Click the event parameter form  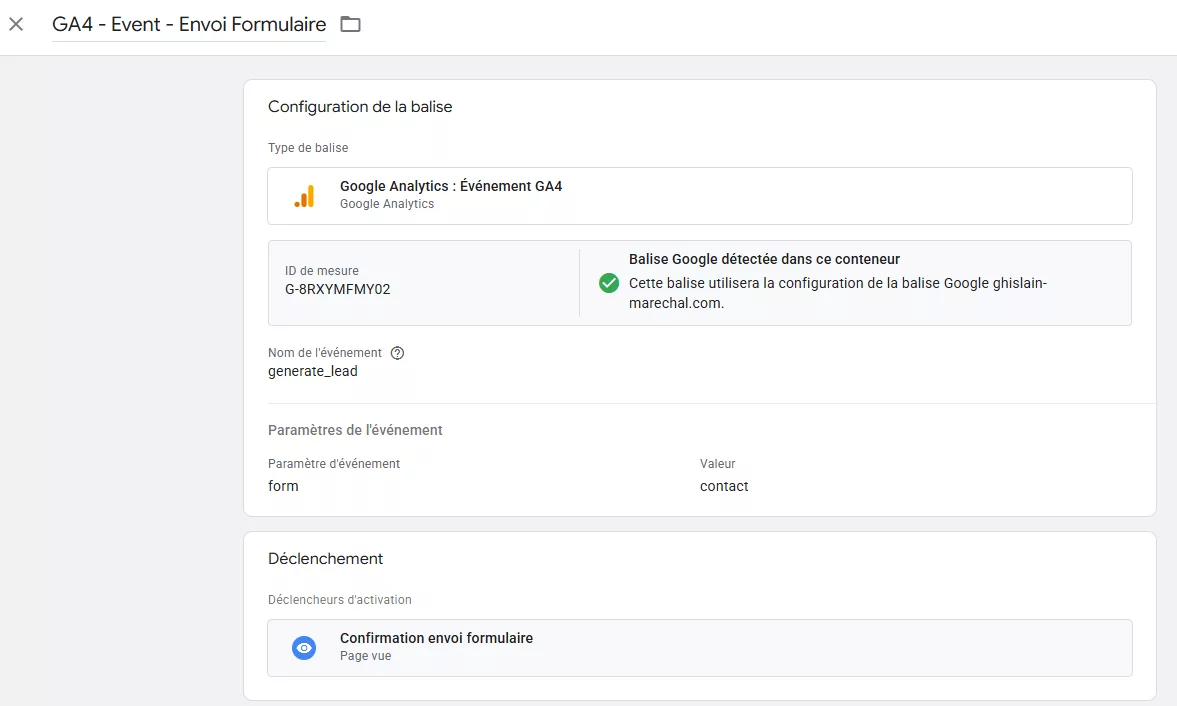(x=283, y=486)
